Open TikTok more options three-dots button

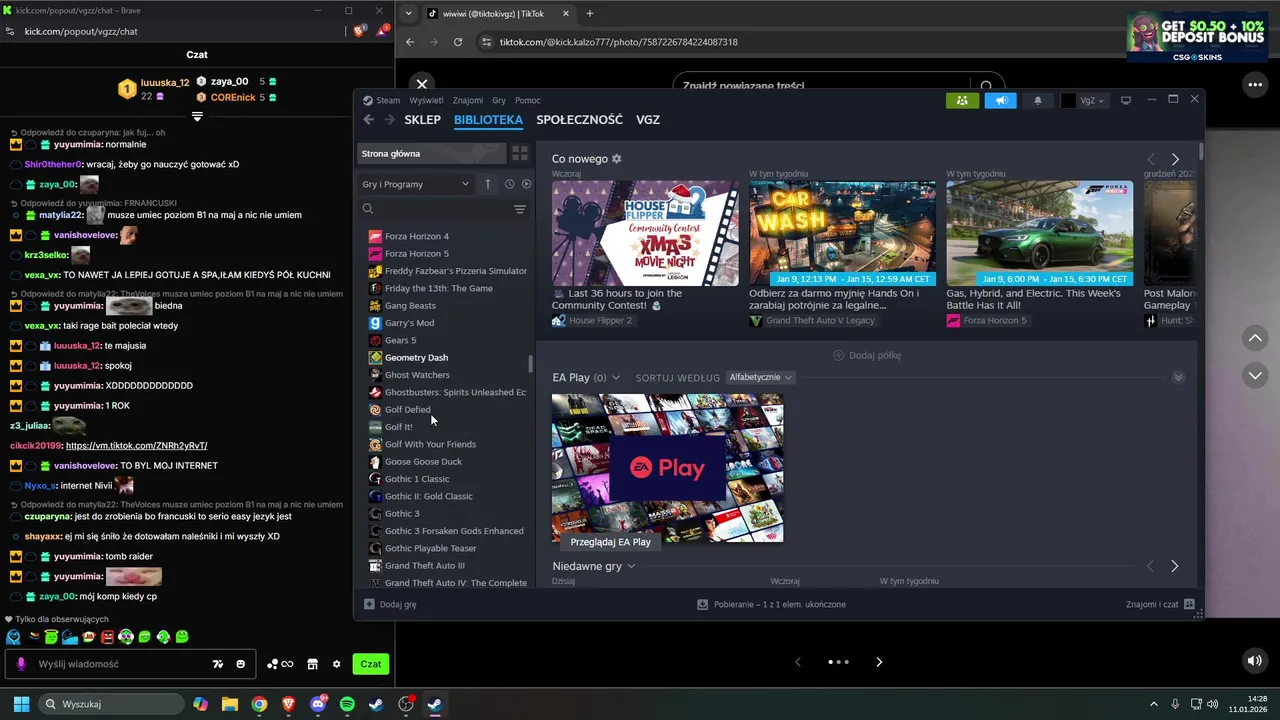[x=1255, y=85]
